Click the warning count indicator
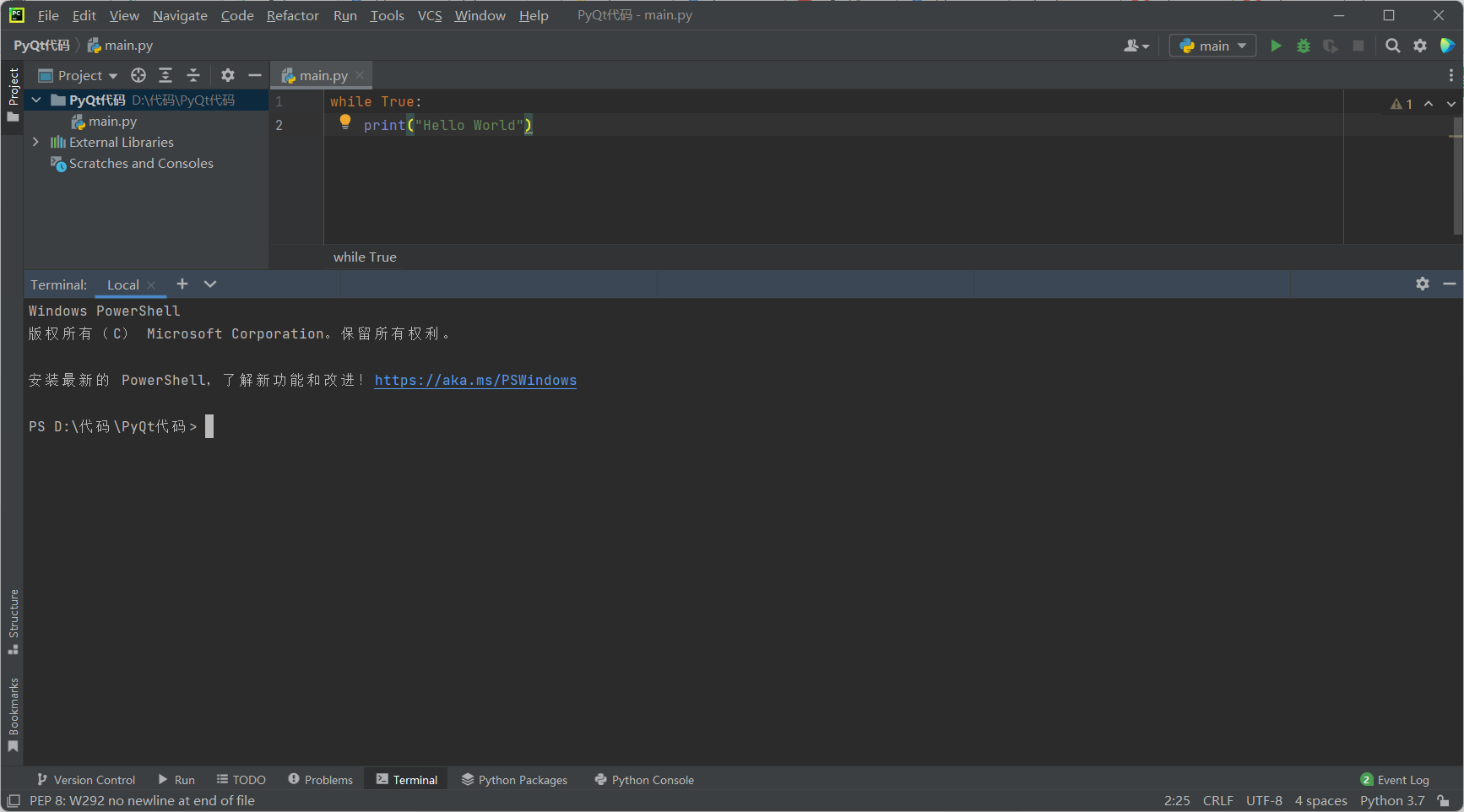This screenshot has width=1464, height=812. coord(1402,104)
